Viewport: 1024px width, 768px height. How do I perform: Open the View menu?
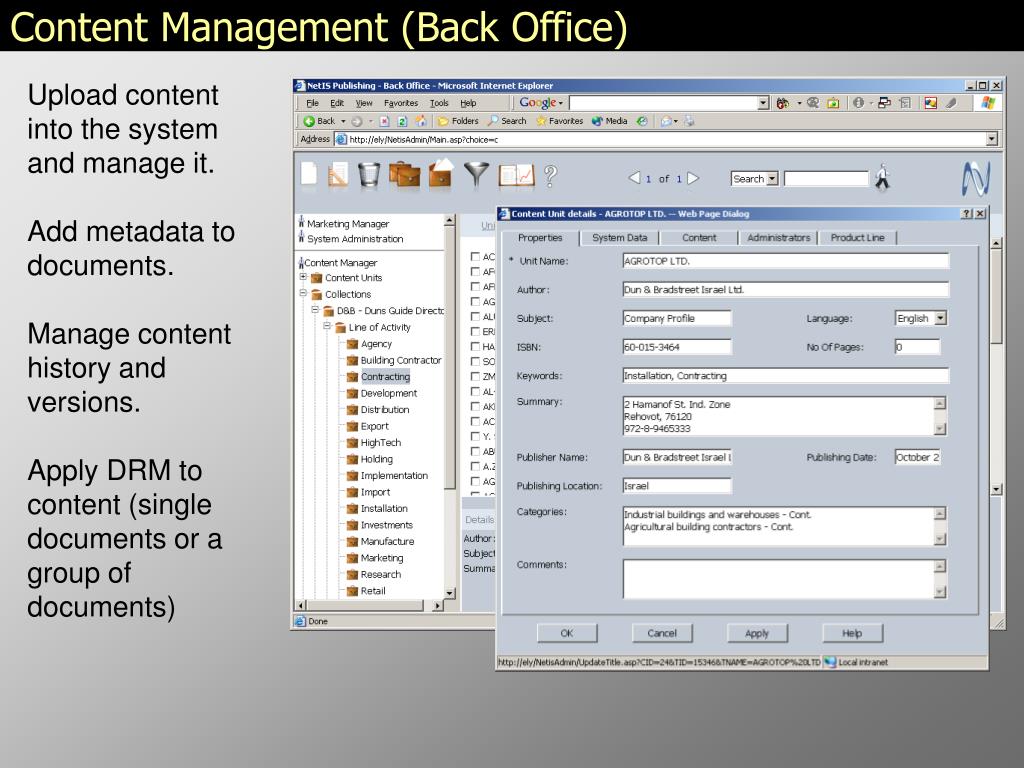coord(364,103)
